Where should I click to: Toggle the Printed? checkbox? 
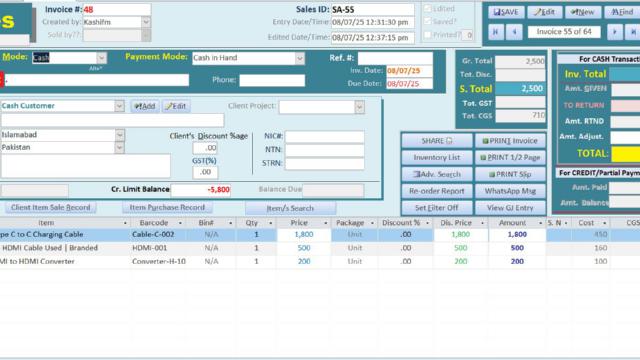pyautogui.click(x=428, y=35)
